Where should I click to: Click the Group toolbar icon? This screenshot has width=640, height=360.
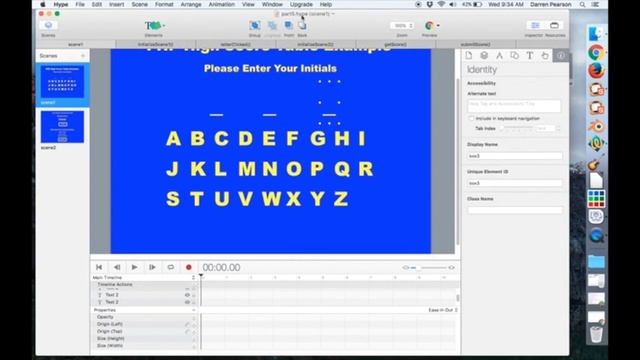click(255, 26)
